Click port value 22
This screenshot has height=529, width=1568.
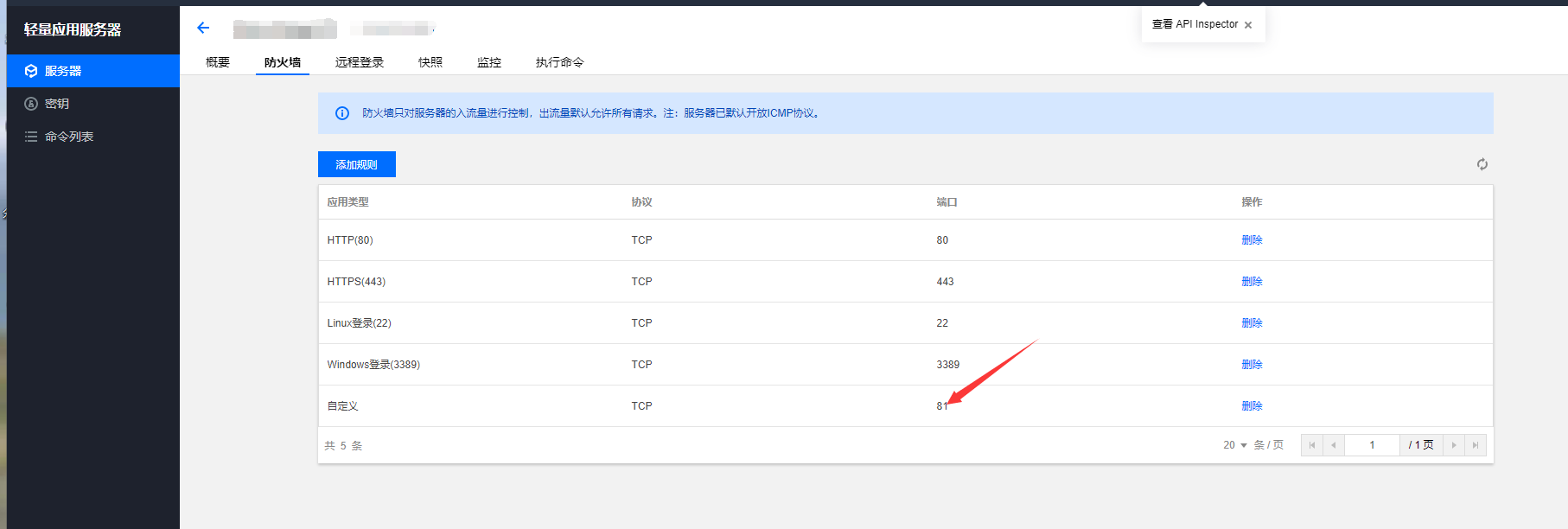(x=942, y=323)
